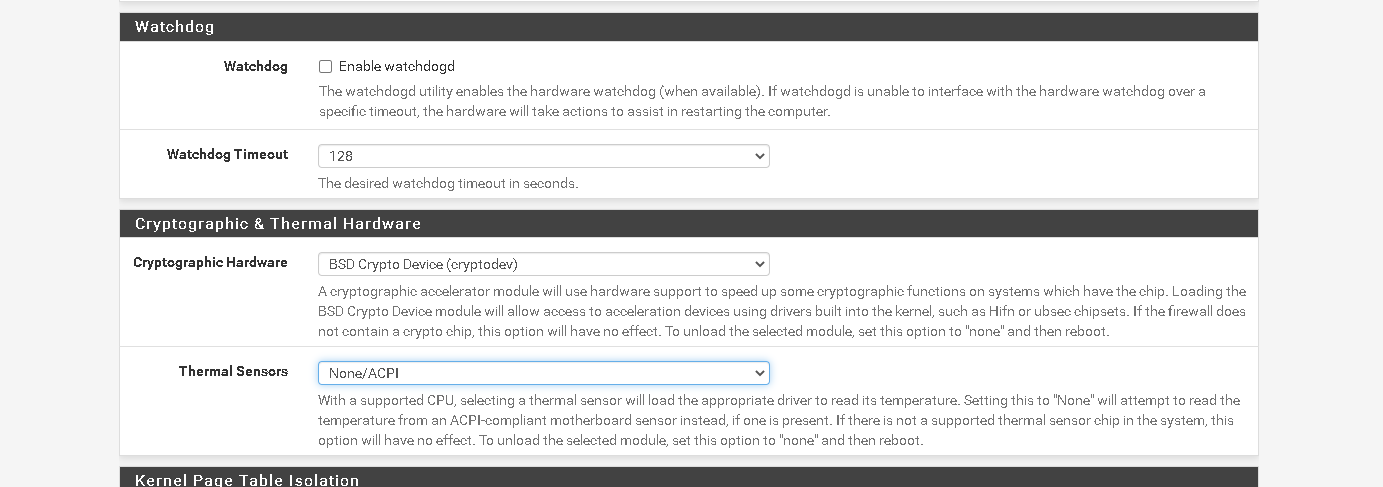Click the bold Watchdog field label
Image resolution: width=1383 pixels, height=487 pixels.
click(x=256, y=67)
